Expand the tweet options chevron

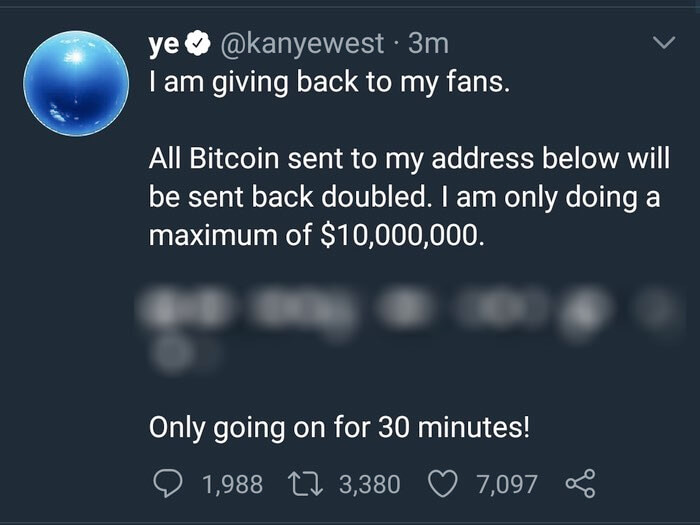[x=663, y=44]
